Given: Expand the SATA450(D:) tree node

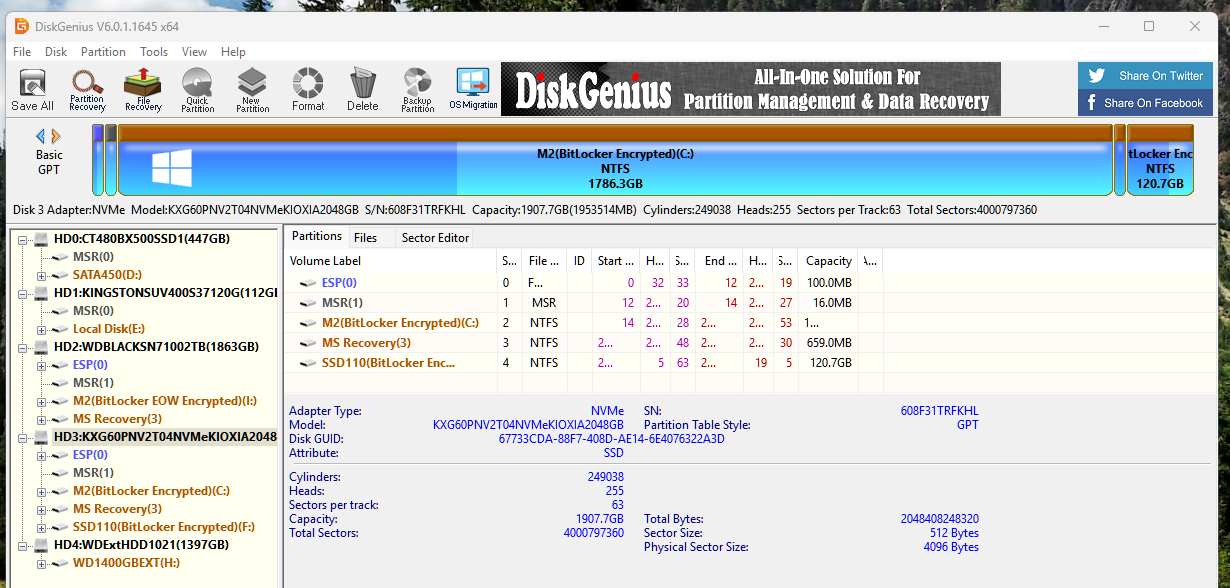Looking at the screenshot, I should click(x=41, y=275).
